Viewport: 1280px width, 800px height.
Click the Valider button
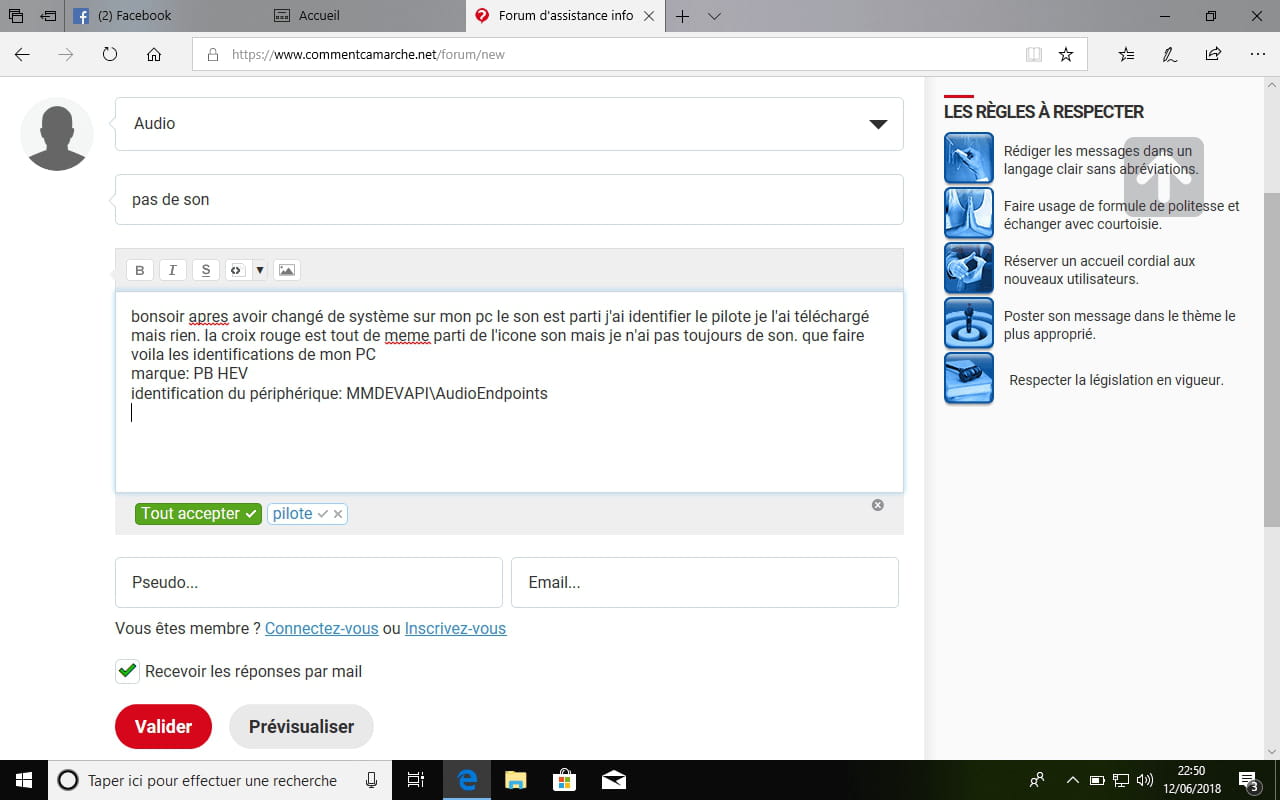(x=163, y=726)
